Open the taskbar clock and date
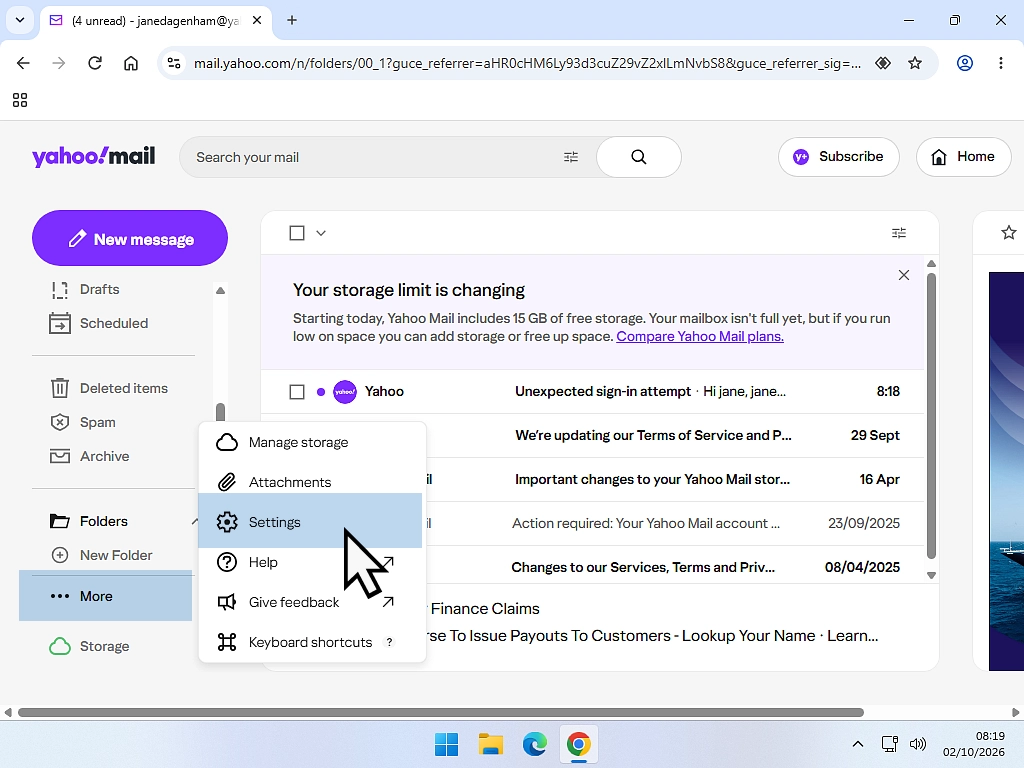1024x768 pixels. (973, 744)
